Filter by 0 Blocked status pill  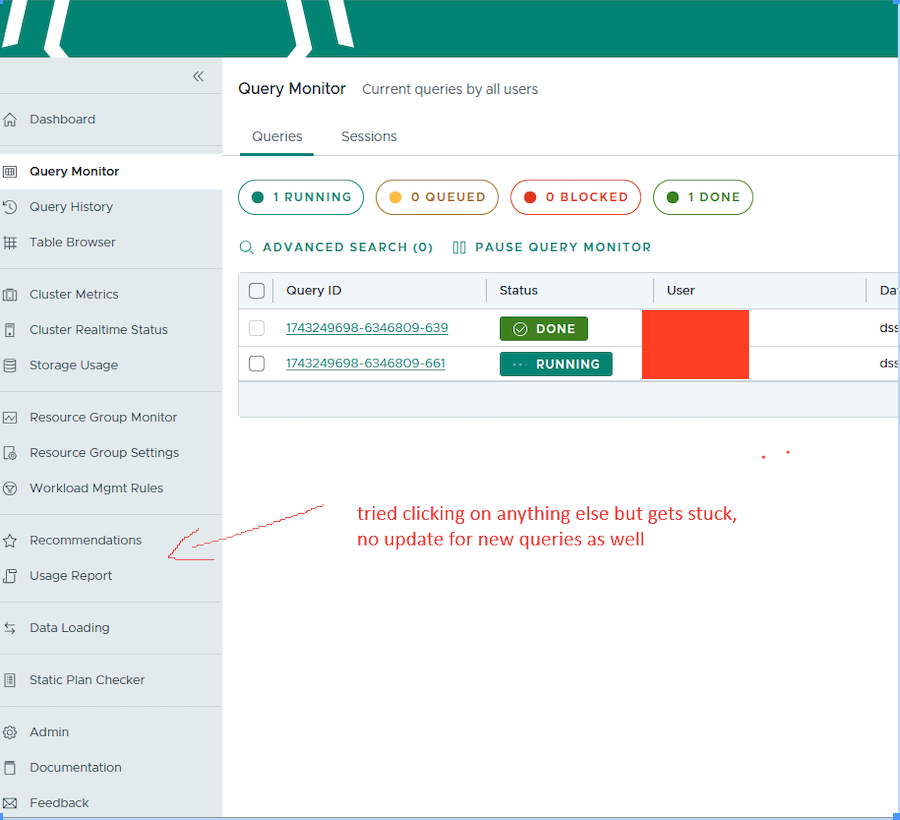click(x=575, y=197)
